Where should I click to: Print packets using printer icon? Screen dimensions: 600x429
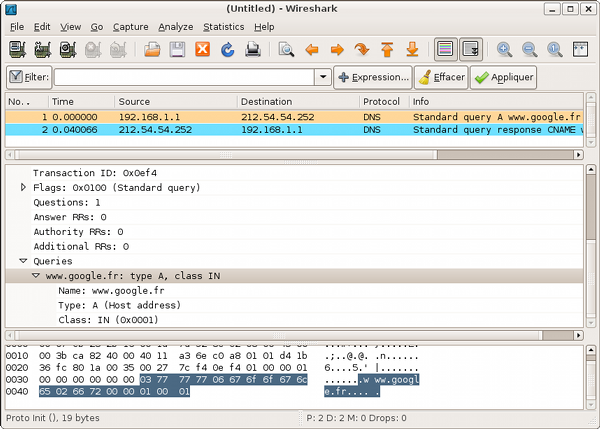tap(253, 50)
